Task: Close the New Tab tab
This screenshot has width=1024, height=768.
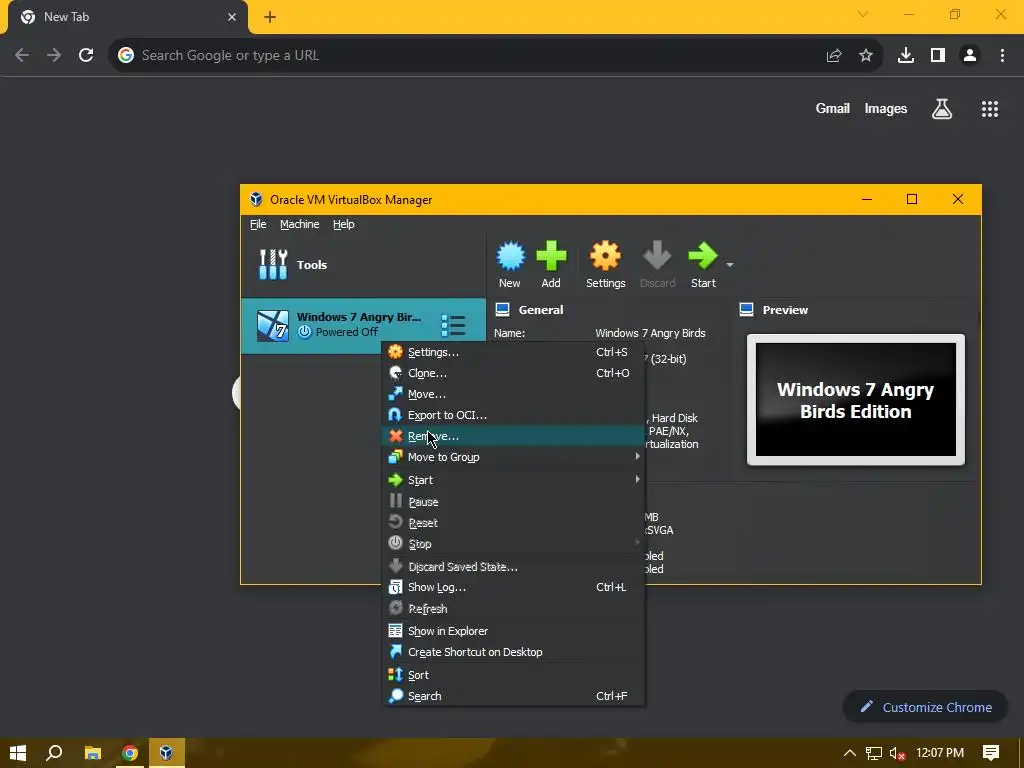Action: (x=232, y=17)
